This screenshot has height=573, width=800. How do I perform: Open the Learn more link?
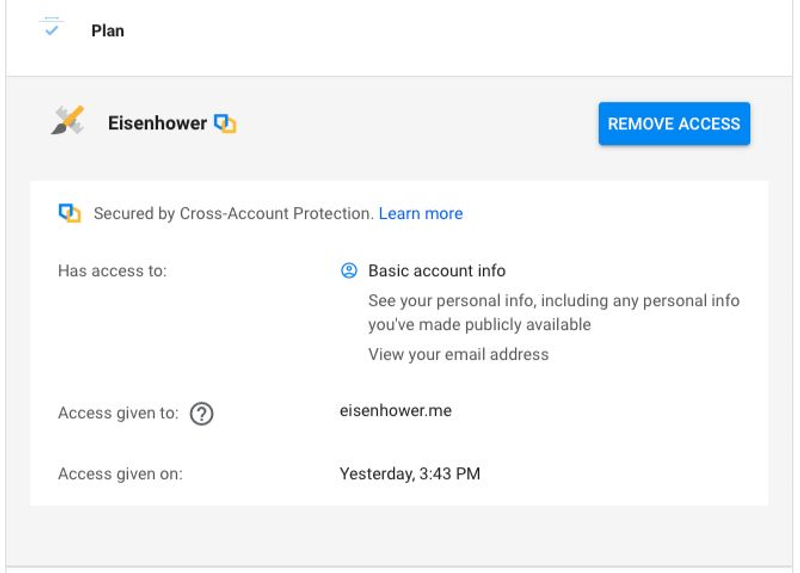coord(420,213)
